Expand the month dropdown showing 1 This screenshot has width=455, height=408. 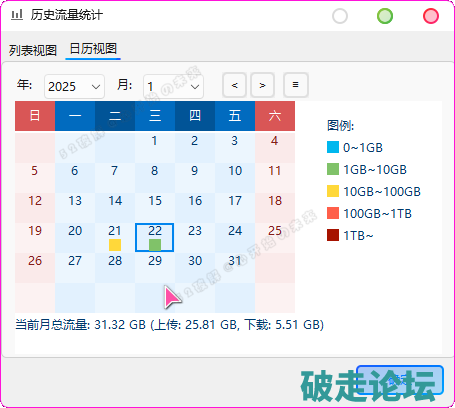click(173, 87)
